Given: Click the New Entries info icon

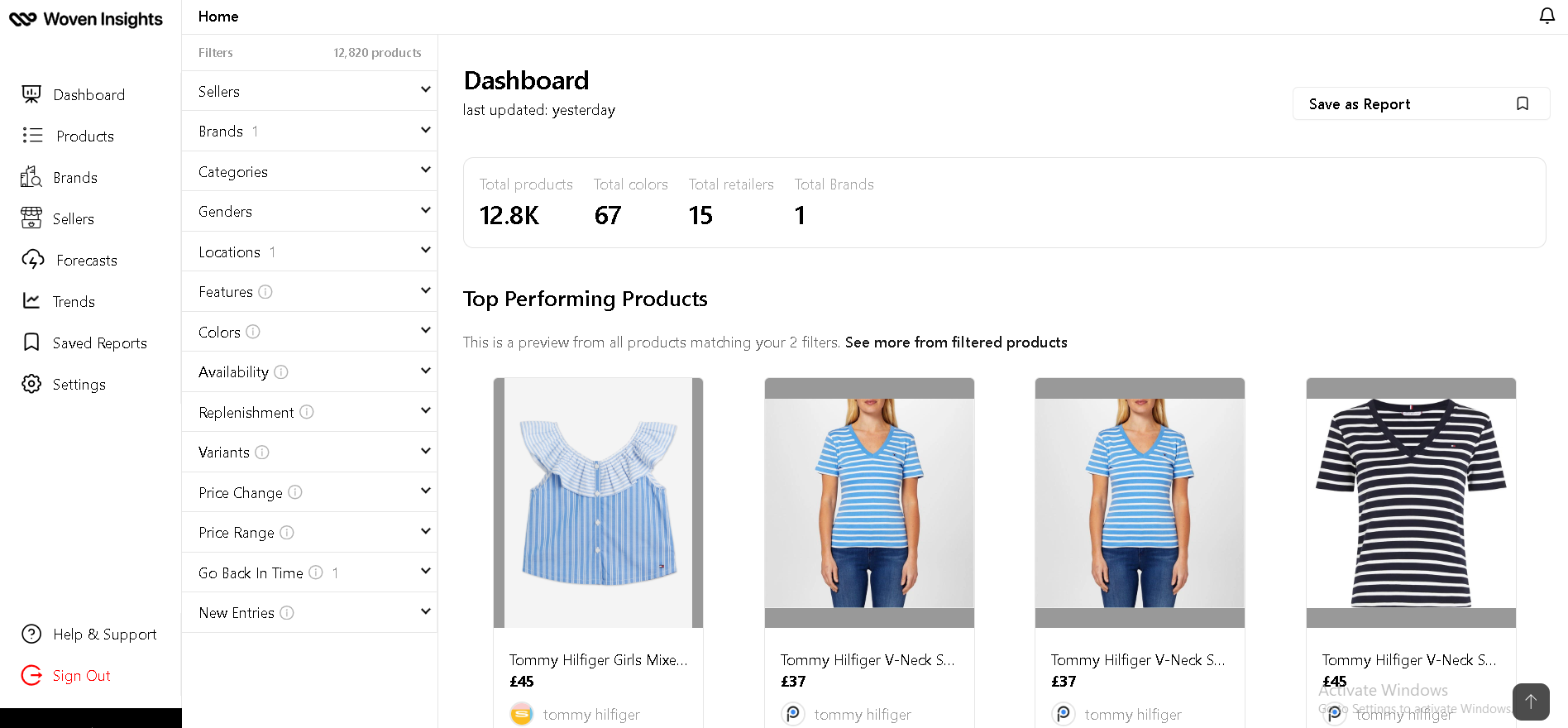Looking at the screenshot, I should [287, 612].
